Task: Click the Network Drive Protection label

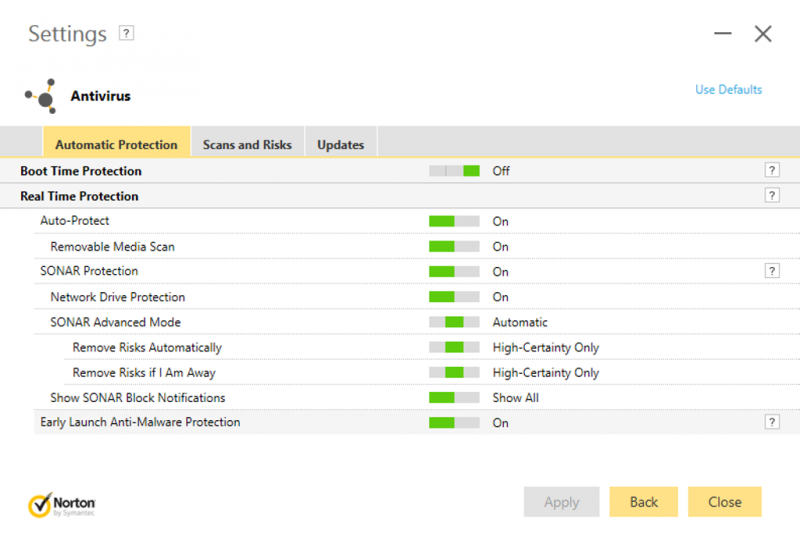Action: (117, 297)
